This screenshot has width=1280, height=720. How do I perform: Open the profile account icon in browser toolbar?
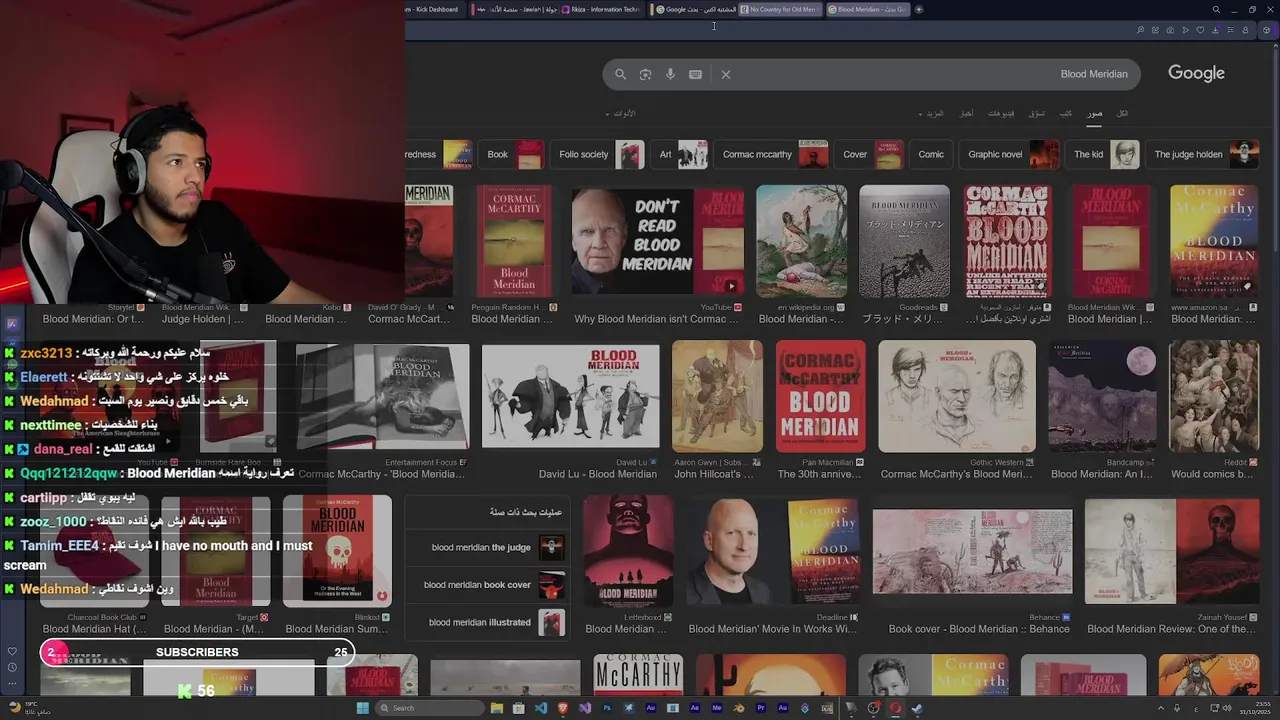(x=1245, y=30)
